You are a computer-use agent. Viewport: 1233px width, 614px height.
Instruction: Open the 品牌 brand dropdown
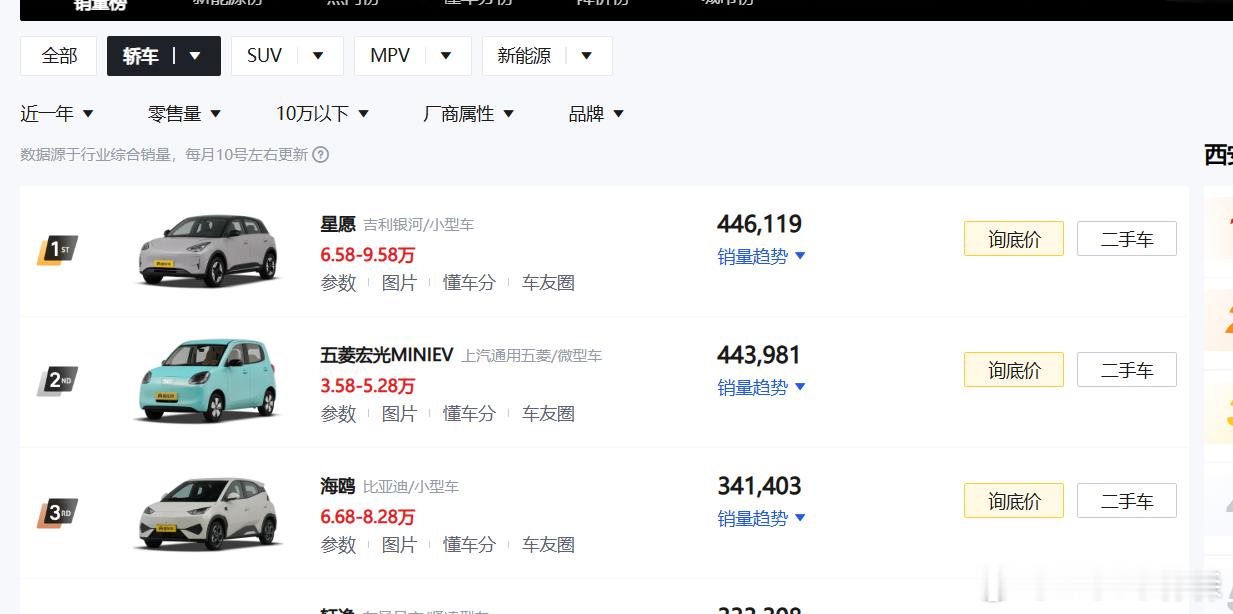point(597,114)
